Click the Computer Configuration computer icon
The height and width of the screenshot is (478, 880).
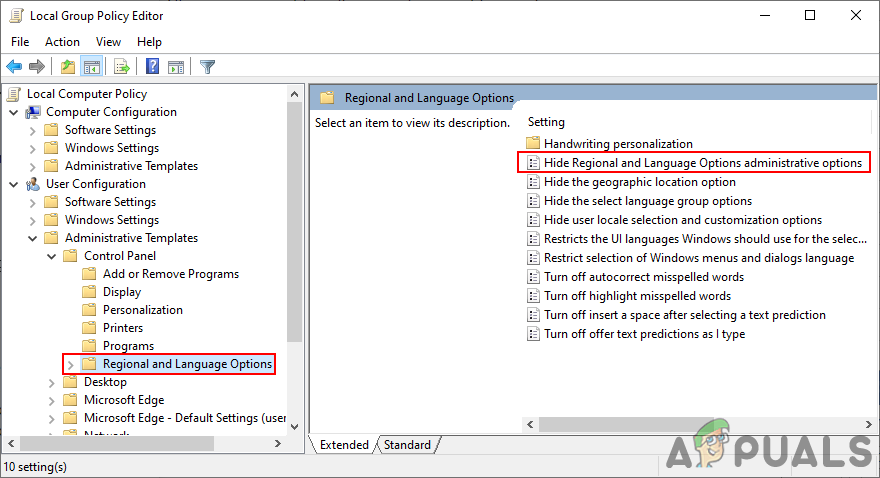[x=33, y=112]
